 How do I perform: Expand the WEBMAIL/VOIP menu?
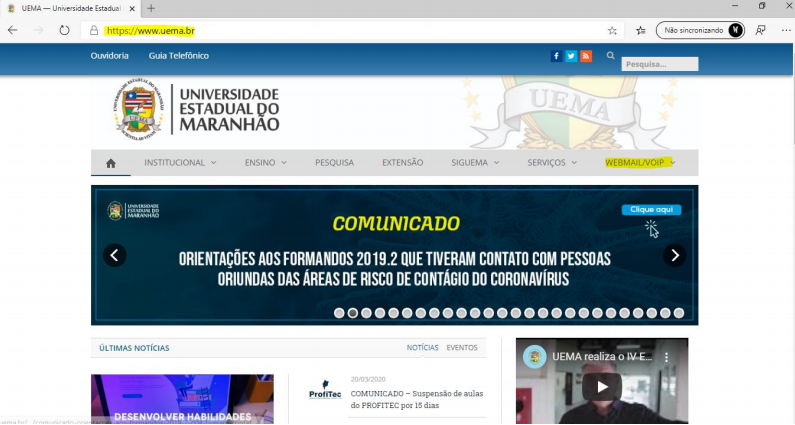click(x=640, y=163)
